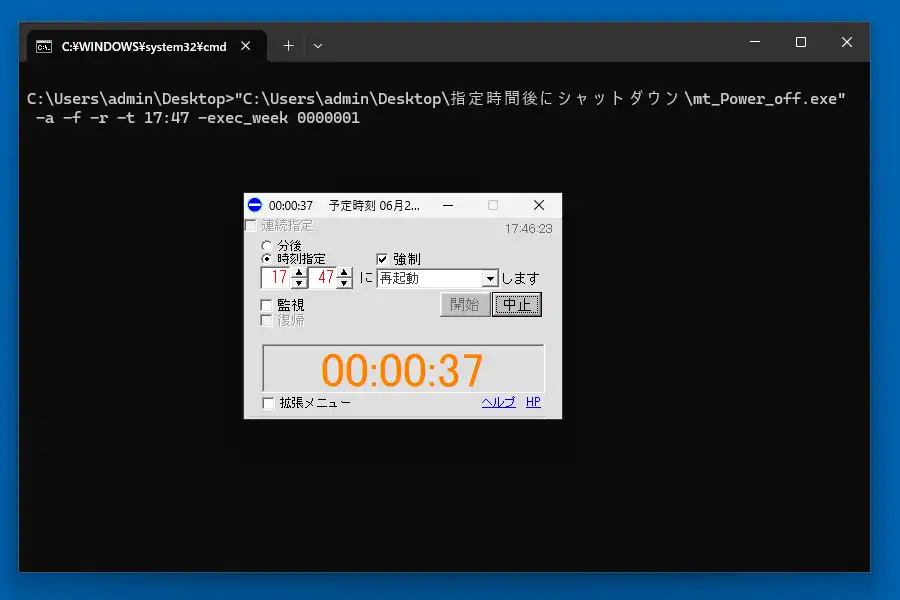Select the 時刻指定 radio button

point(266,259)
